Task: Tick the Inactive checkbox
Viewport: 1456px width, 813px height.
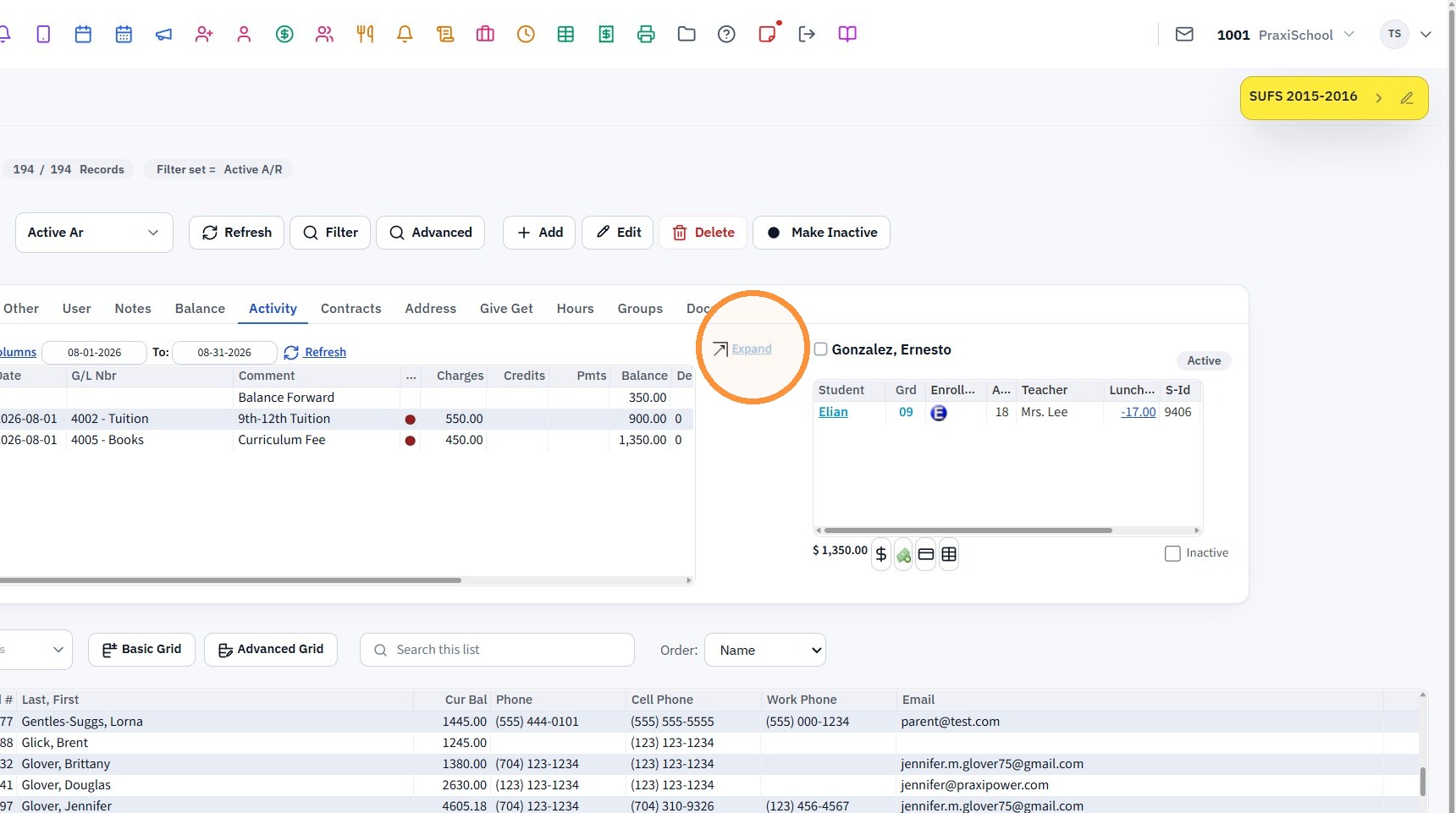Action: coord(1172,553)
